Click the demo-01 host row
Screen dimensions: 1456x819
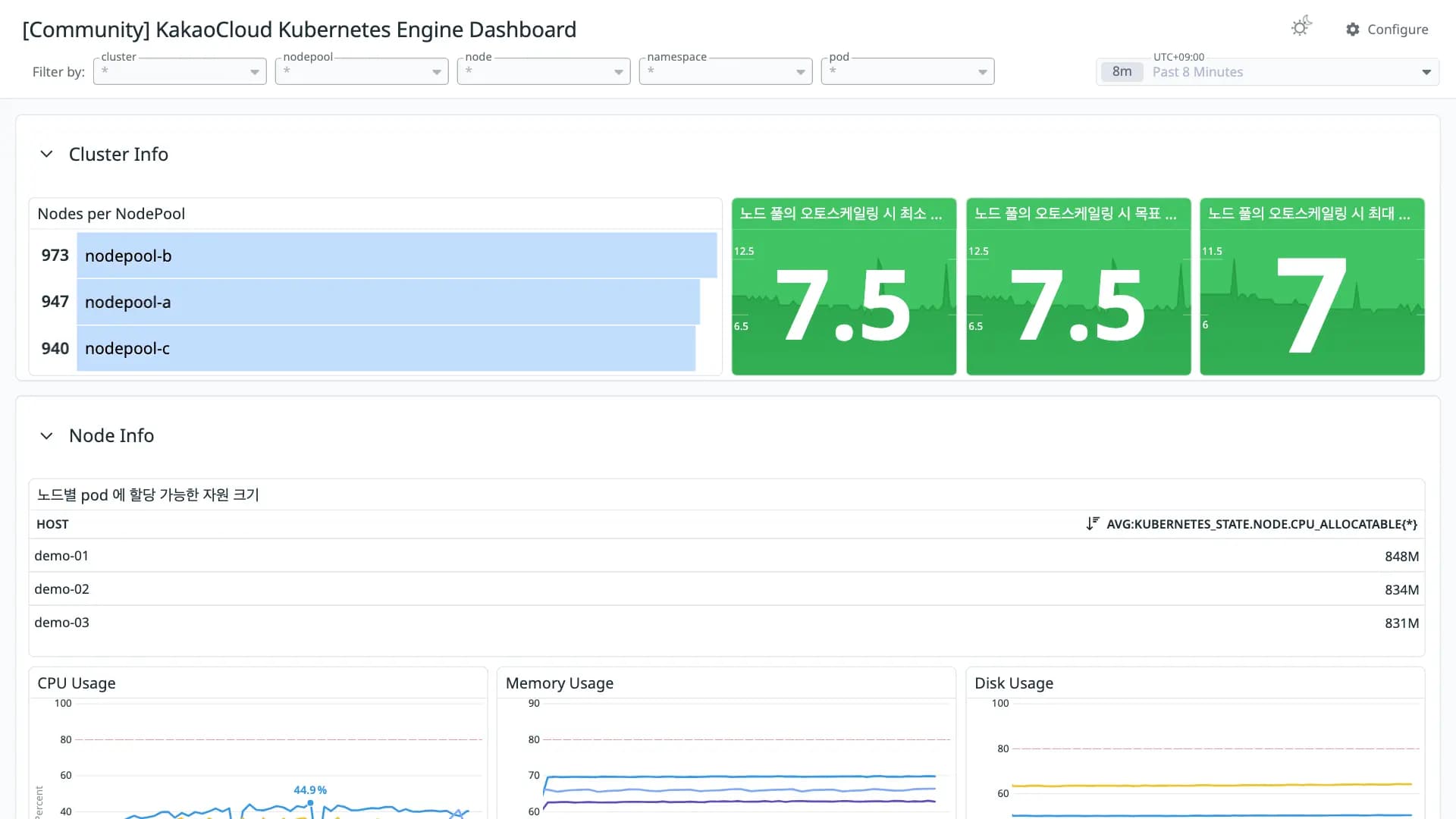pyautogui.click(x=726, y=556)
